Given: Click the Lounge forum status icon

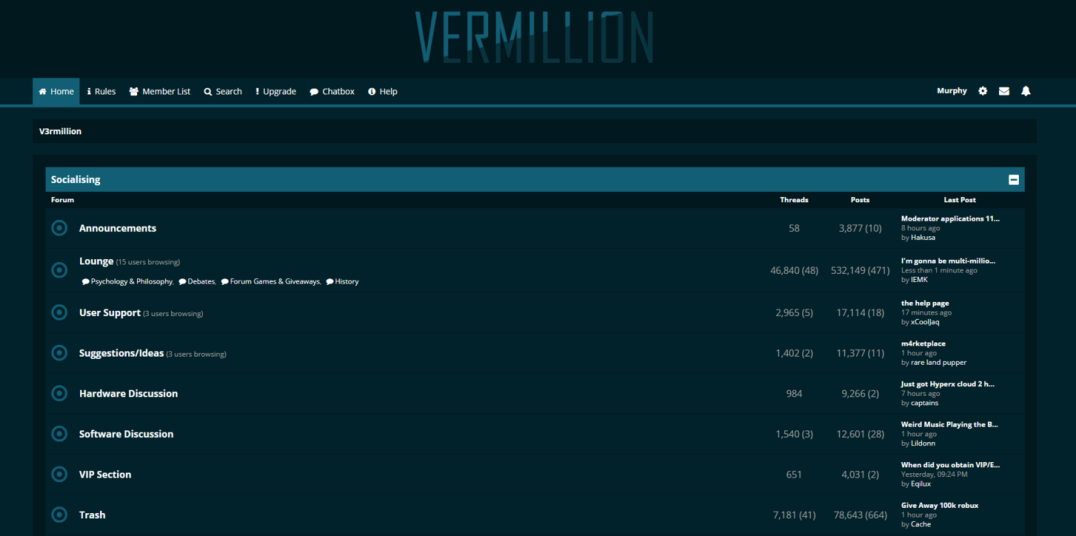Looking at the screenshot, I should point(60,270).
